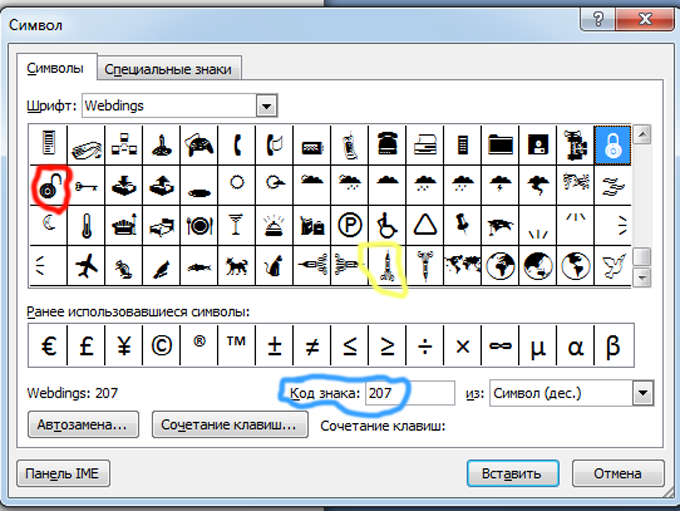Image resolution: width=680 pixels, height=511 pixels.
Task: Select the game controller symbol
Action: (x=199, y=145)
